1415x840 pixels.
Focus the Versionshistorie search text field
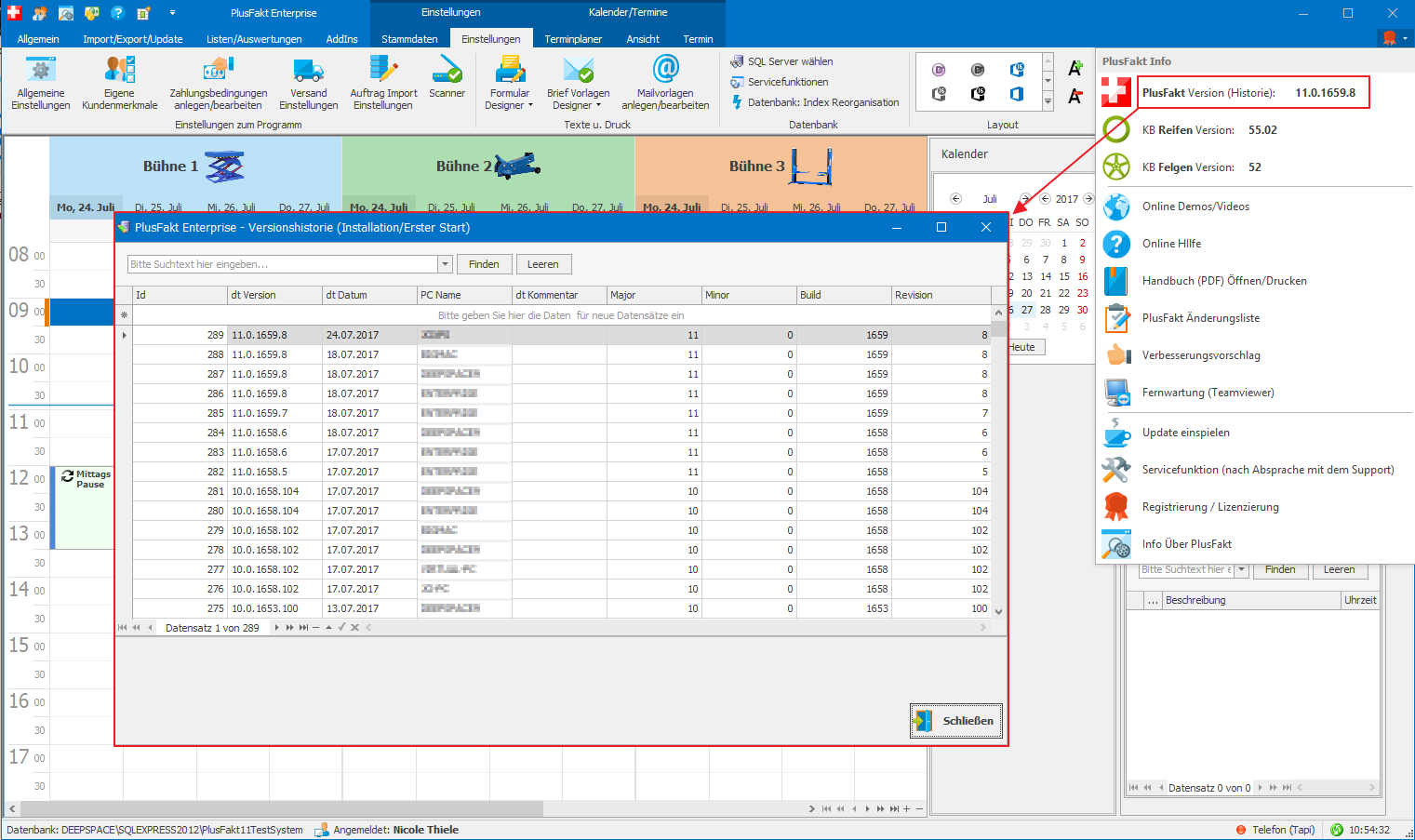[x=282, y=264]
